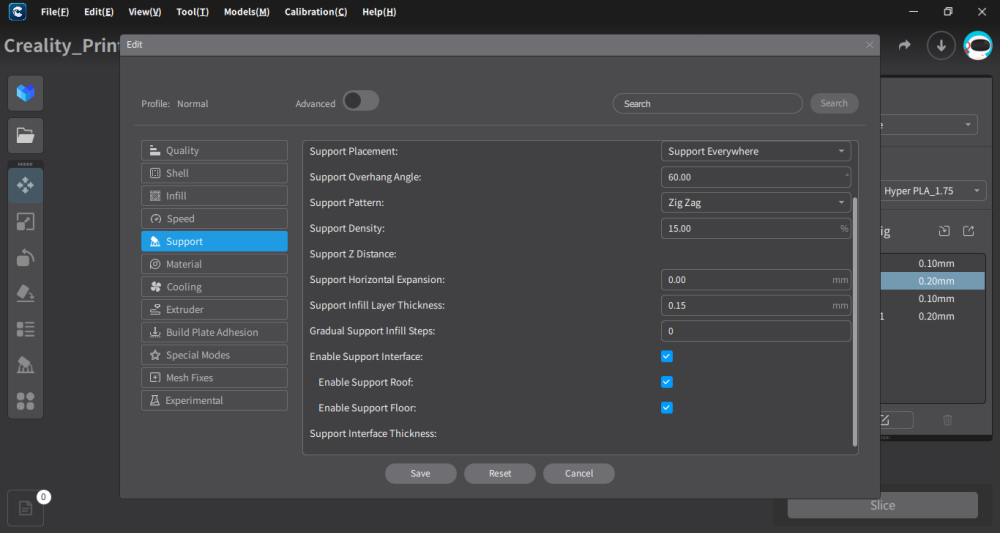
Task: Open the user avatar robot icon
Action: click(977, 45)
